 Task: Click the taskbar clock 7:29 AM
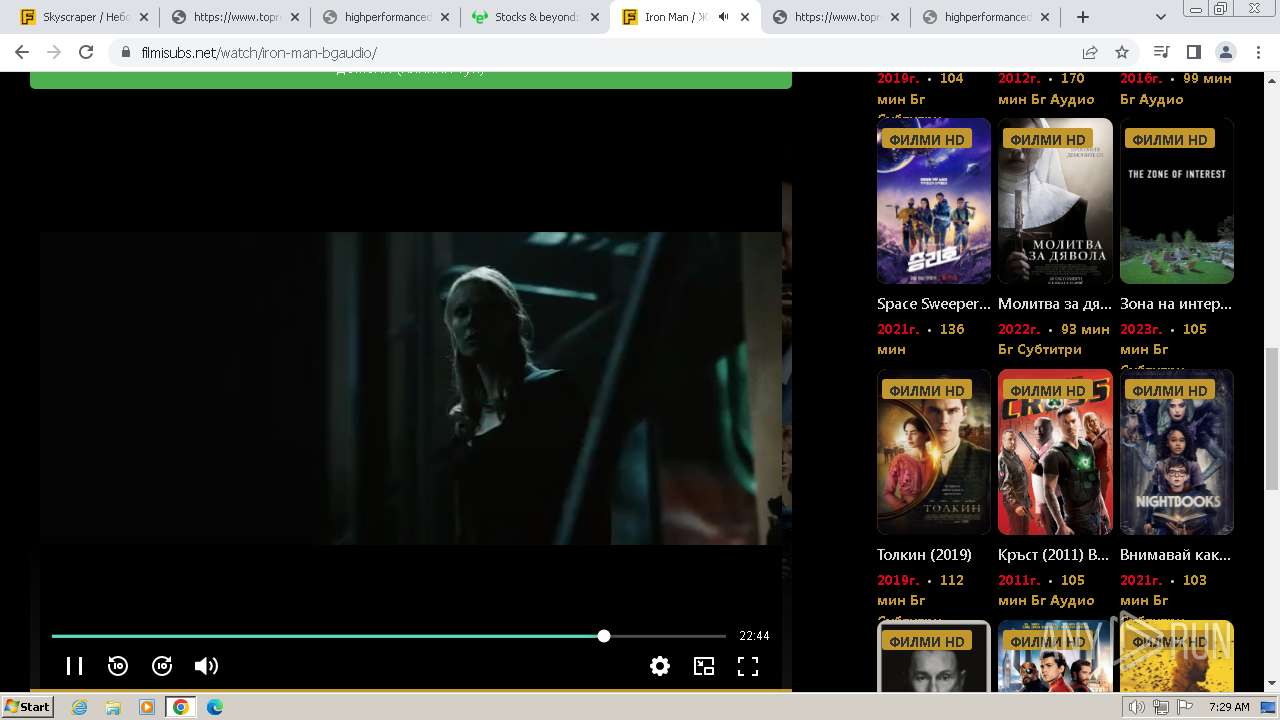1229,707
